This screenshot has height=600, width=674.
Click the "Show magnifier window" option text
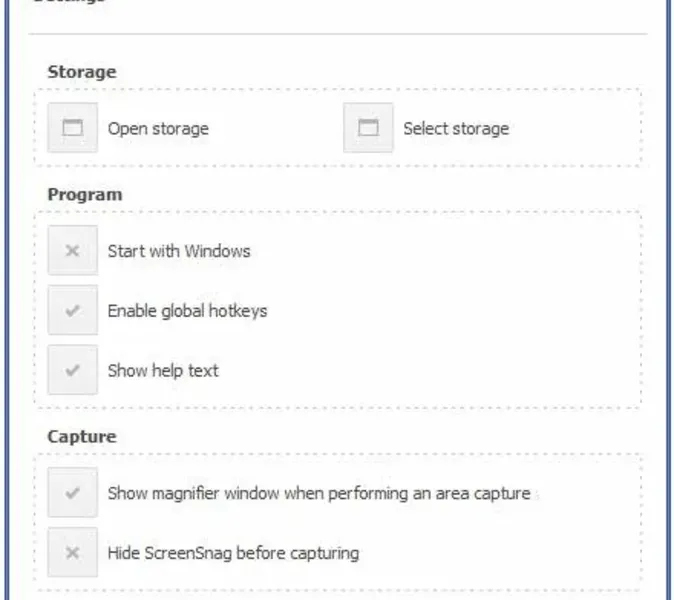coord(319,493)
